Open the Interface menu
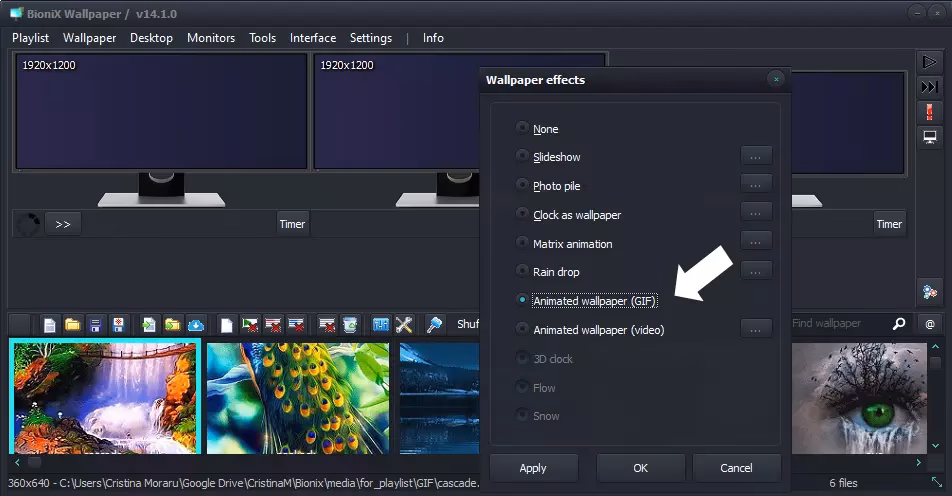 pos(313,38)
